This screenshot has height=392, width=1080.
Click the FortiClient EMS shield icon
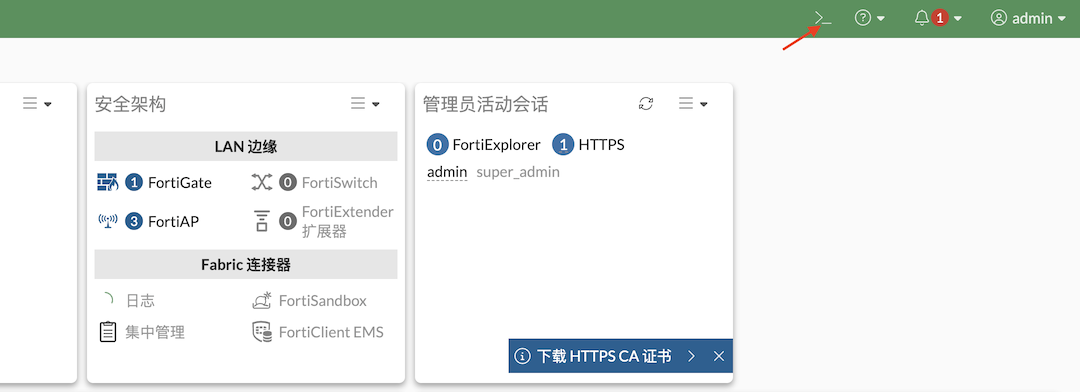[262, 332]
